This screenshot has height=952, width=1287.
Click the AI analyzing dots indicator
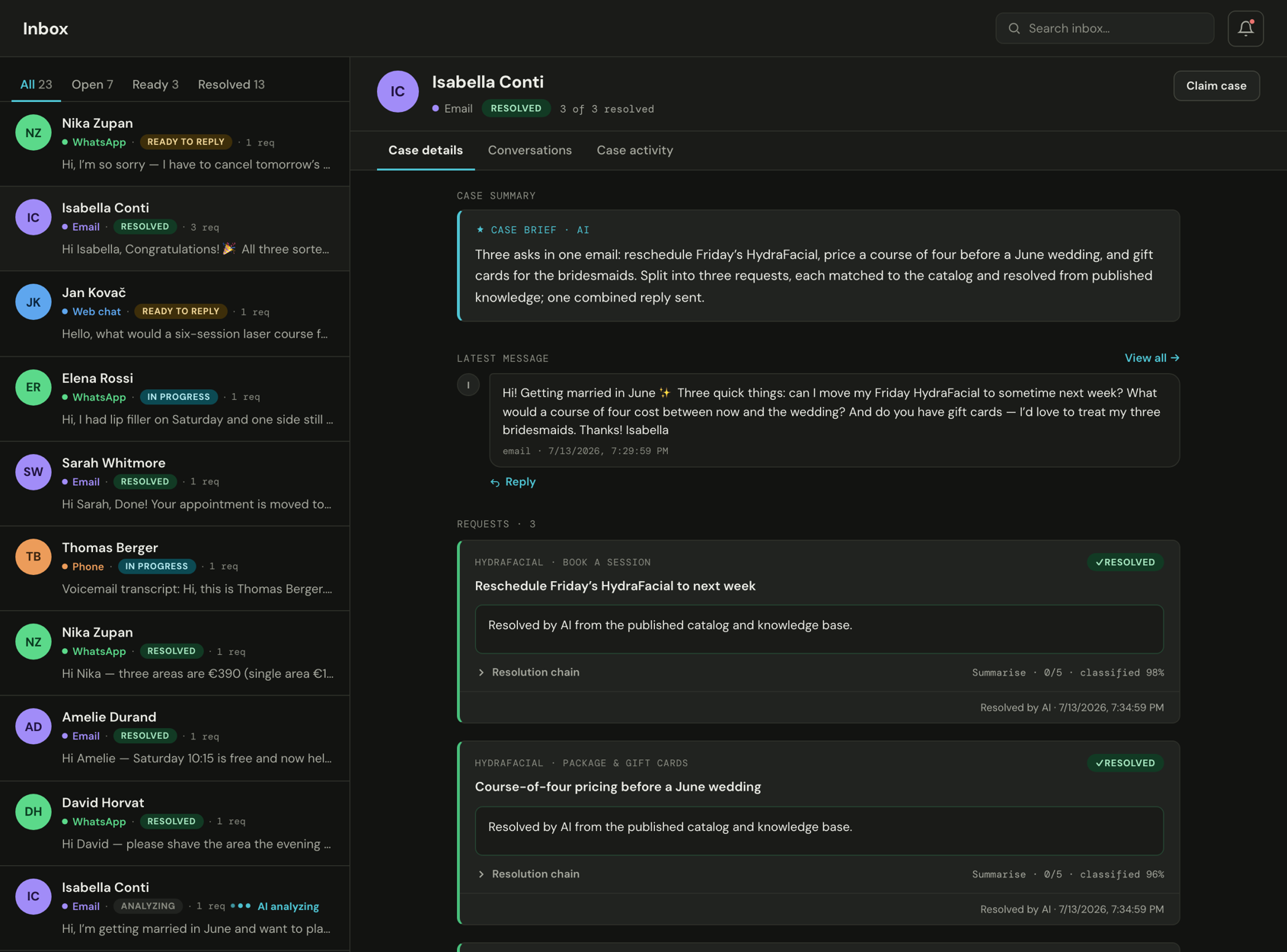pyautogui.click(x=241, y=906)
